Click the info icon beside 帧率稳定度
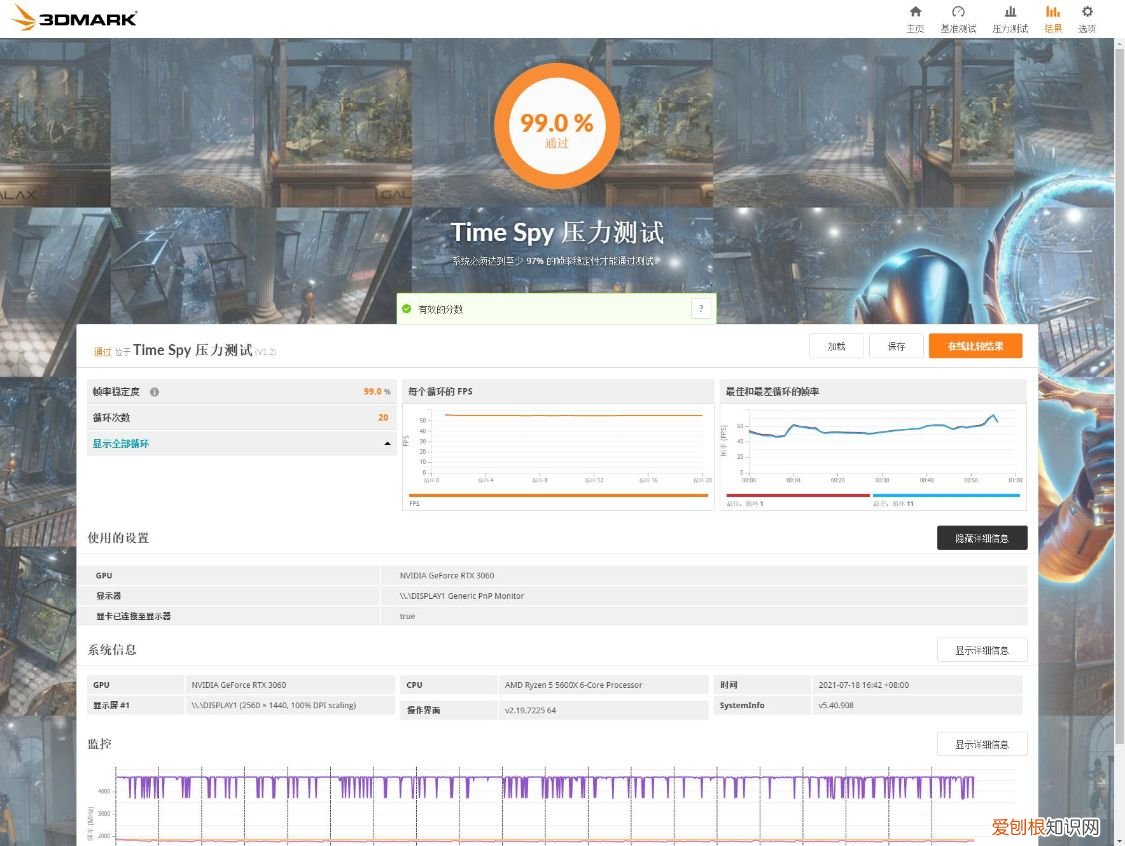This screenshot has width=1125, height=846. point(154,392)
